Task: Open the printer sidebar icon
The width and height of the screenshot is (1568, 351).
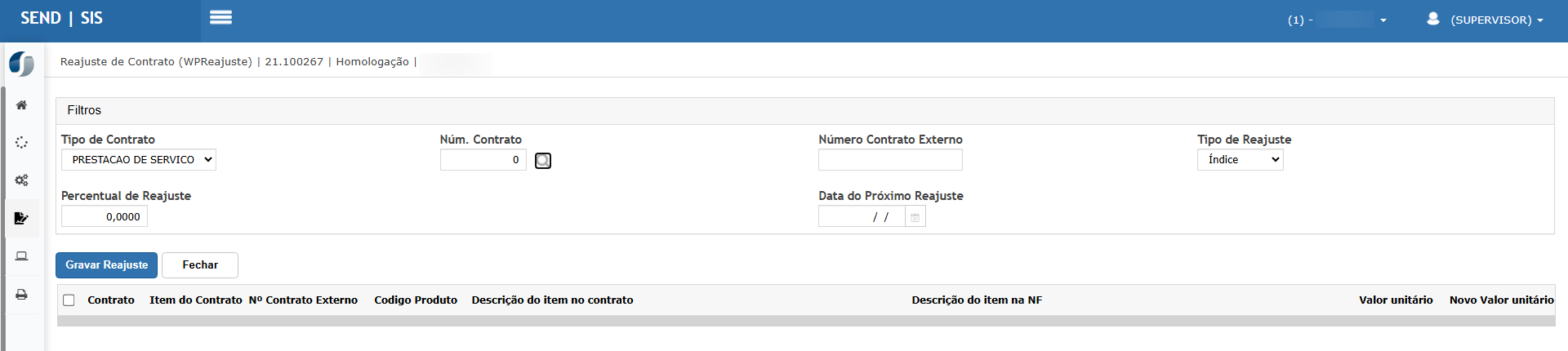Action: [x=22, y=295]
